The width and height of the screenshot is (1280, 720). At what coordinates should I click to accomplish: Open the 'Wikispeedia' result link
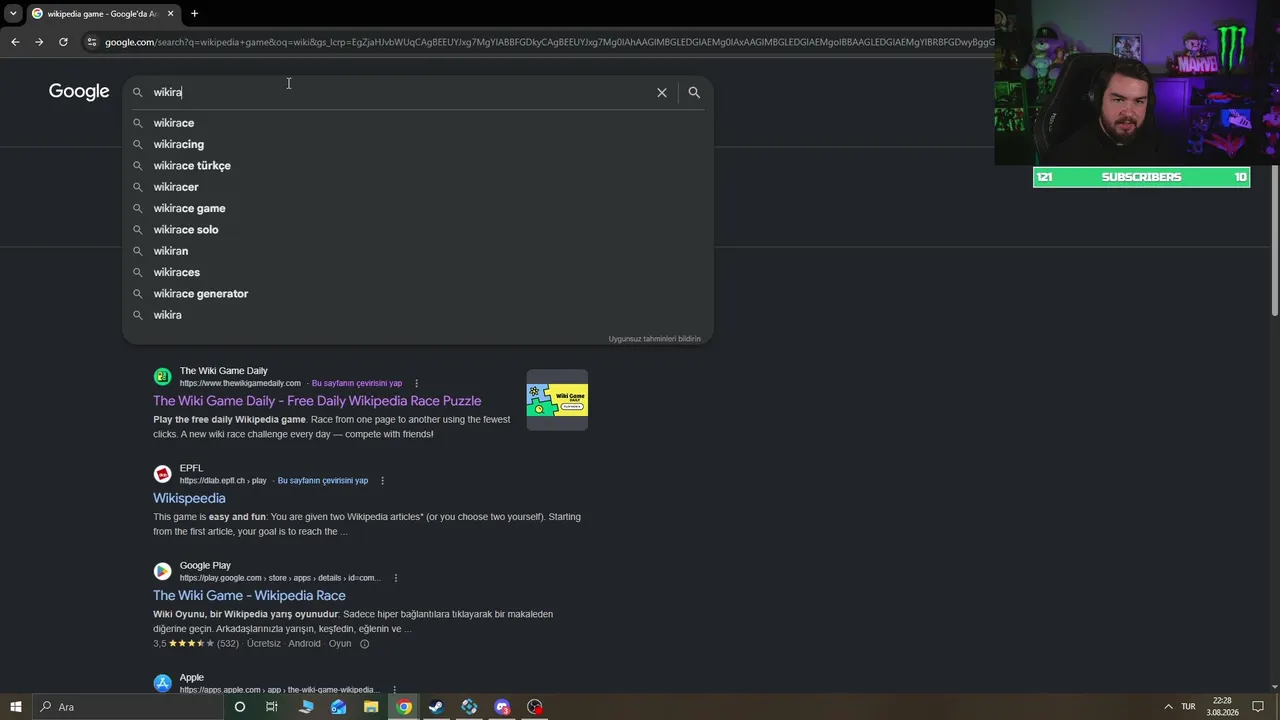[189, 498]
